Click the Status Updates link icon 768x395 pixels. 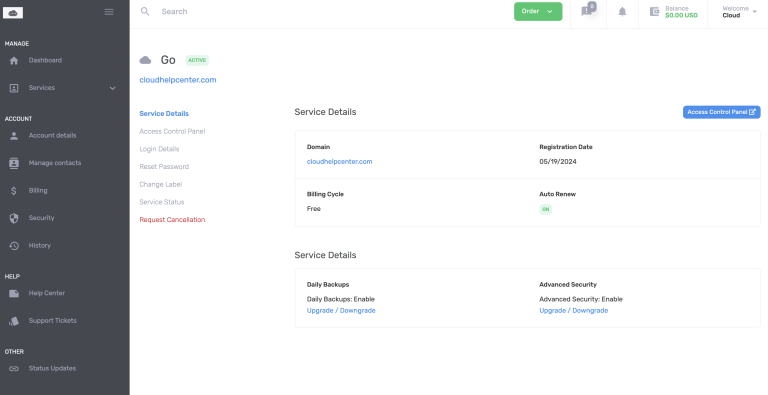[x=14, y=369]
